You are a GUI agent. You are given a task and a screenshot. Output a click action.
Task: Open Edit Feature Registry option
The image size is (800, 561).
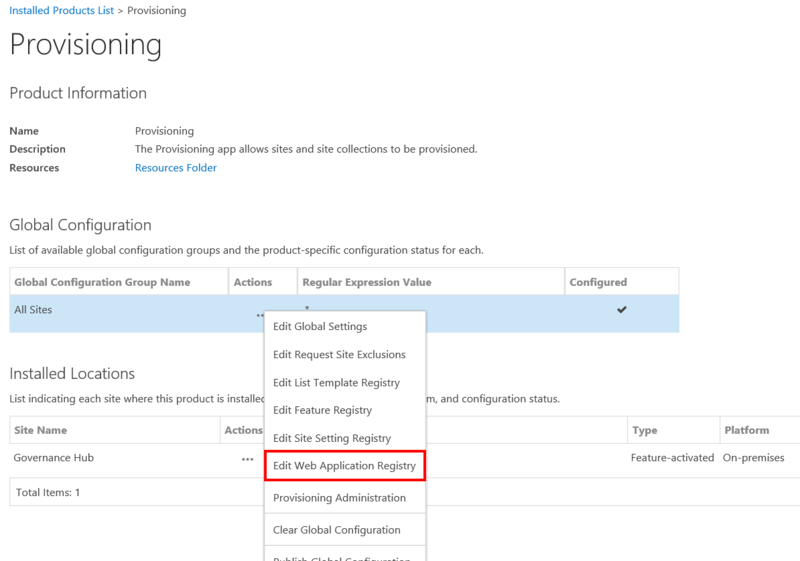322,410
